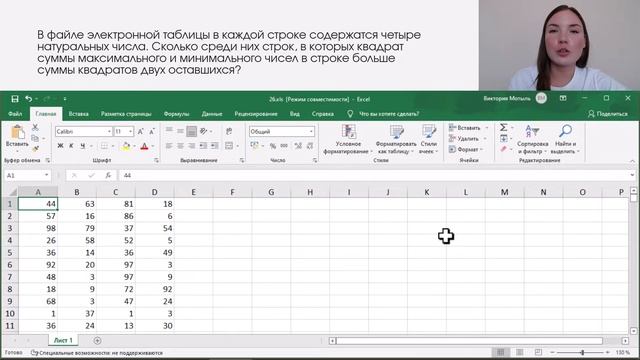
Task: Click the accounting number format icon
Action: [254, 146]
